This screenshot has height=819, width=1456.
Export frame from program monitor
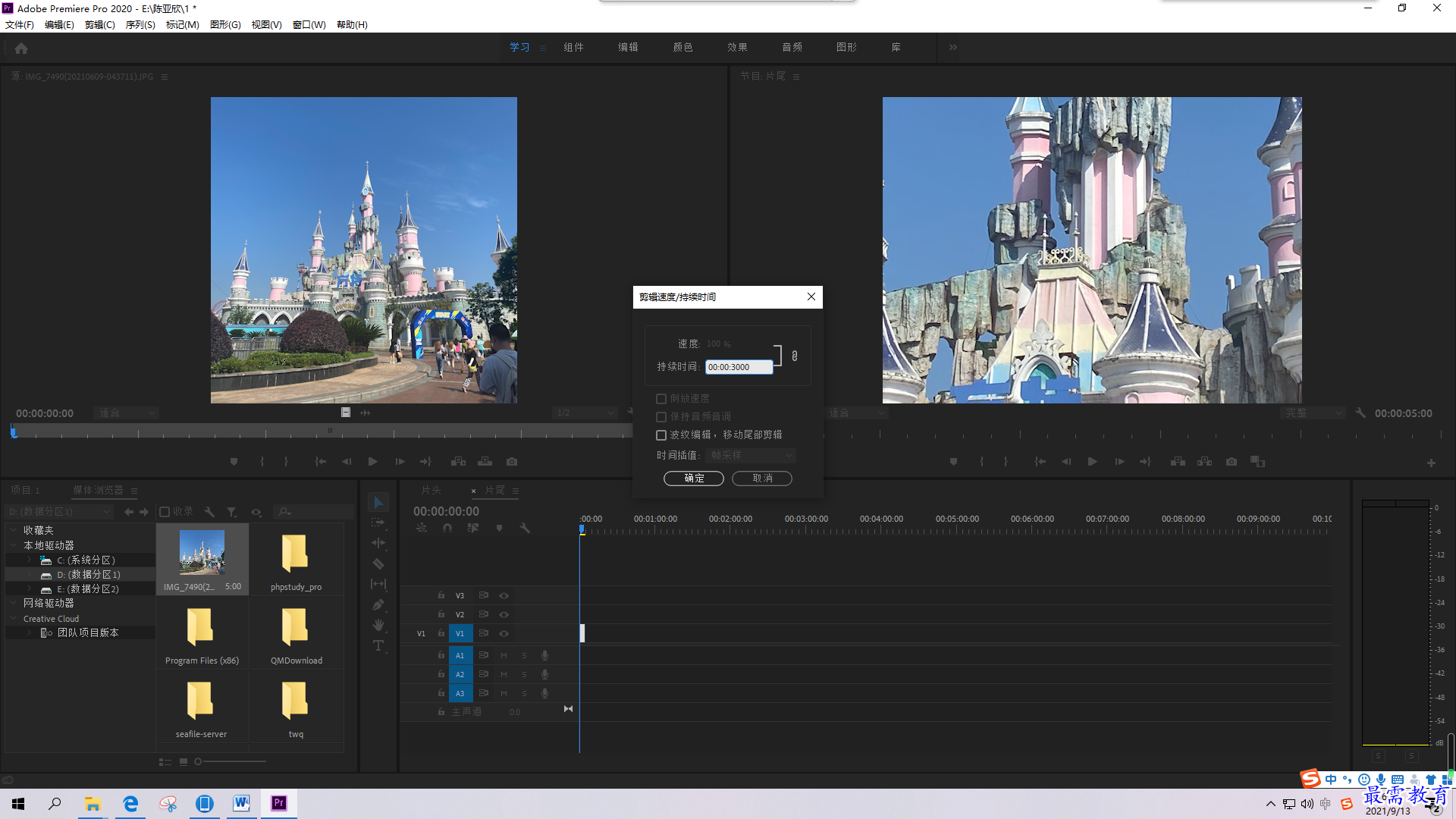[1231, 461]
